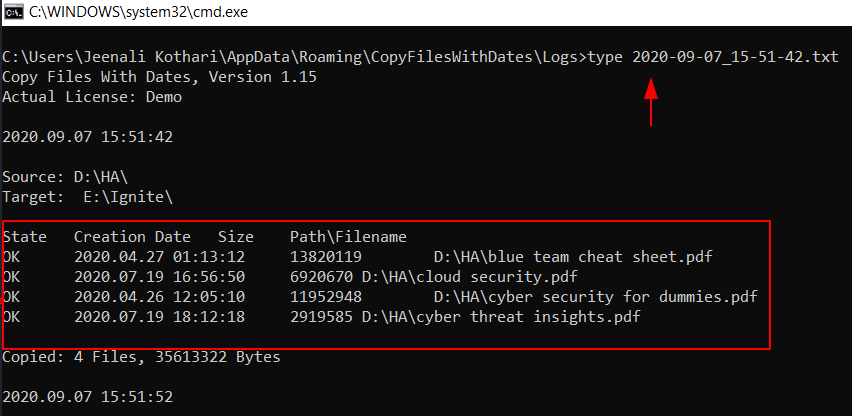
Task: Click the log filename 2020-09-07_15-51-42.txt
Action: pos(735,56)
